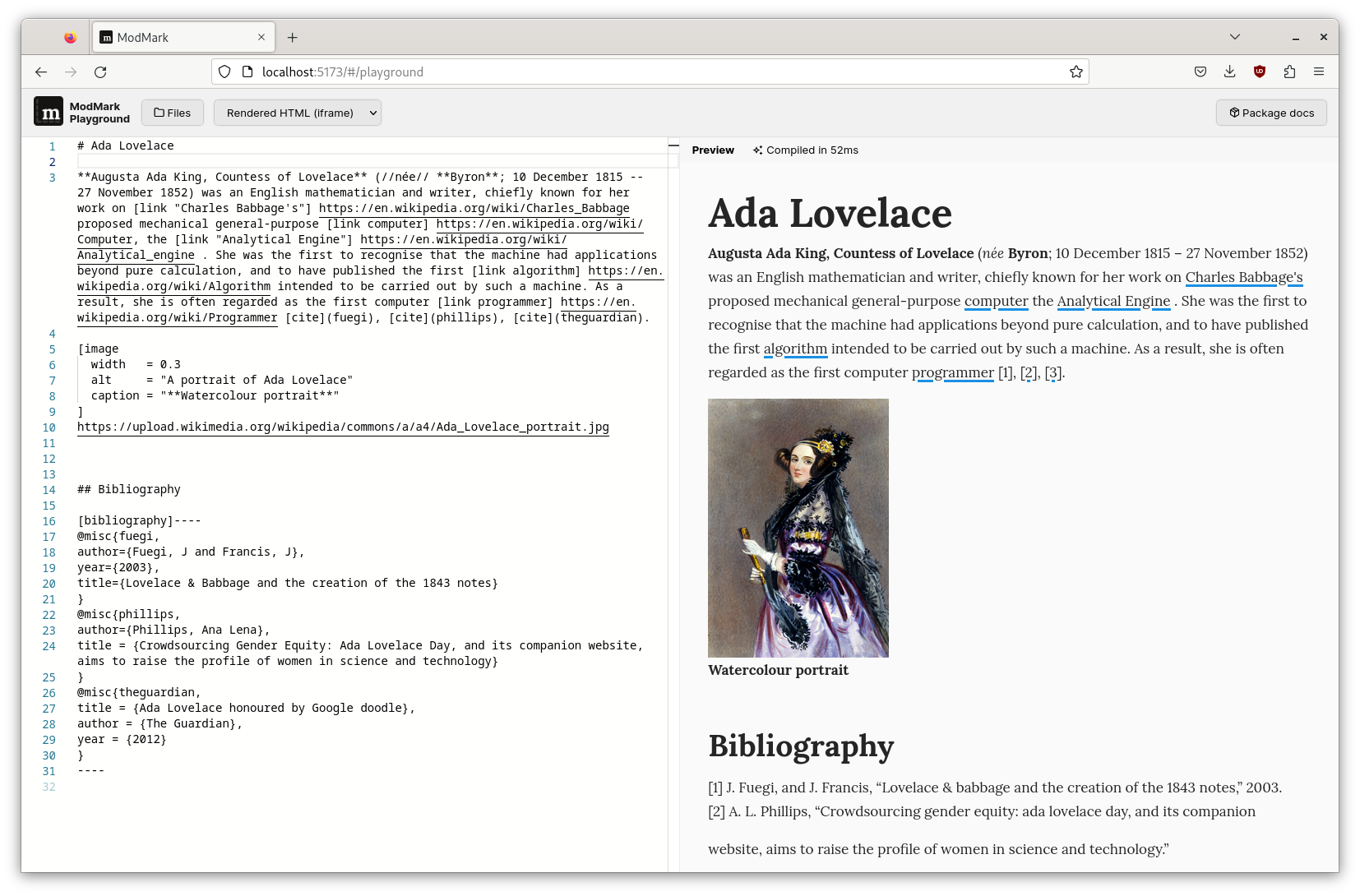This screenshot has width=1360, height=896.
Task: Click line number 14 in the gutter
Action: point(49,490)
